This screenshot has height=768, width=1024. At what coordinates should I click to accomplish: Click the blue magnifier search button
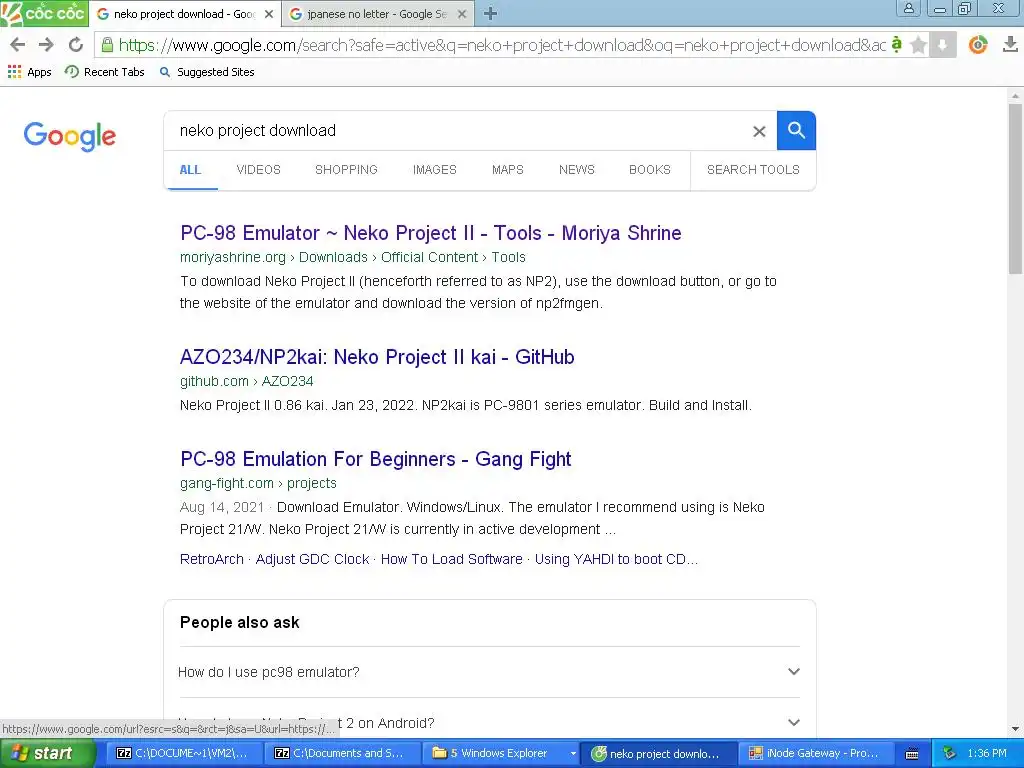[796, 130]
